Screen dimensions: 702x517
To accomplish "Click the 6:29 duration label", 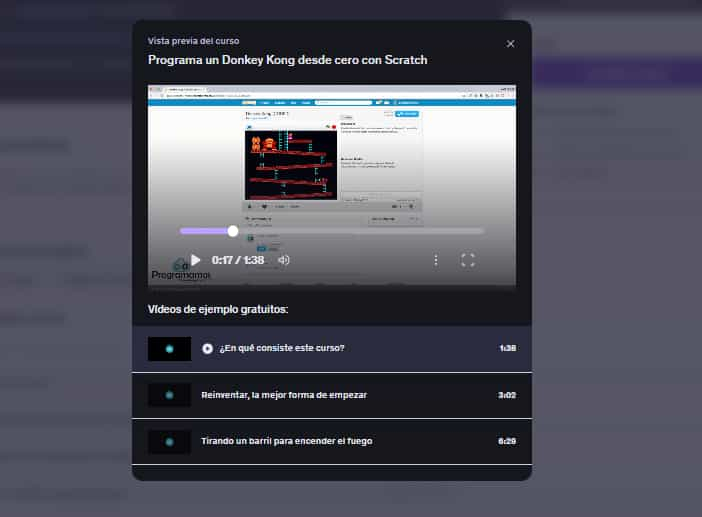I will pyautogui.click(x=507, y=441).
